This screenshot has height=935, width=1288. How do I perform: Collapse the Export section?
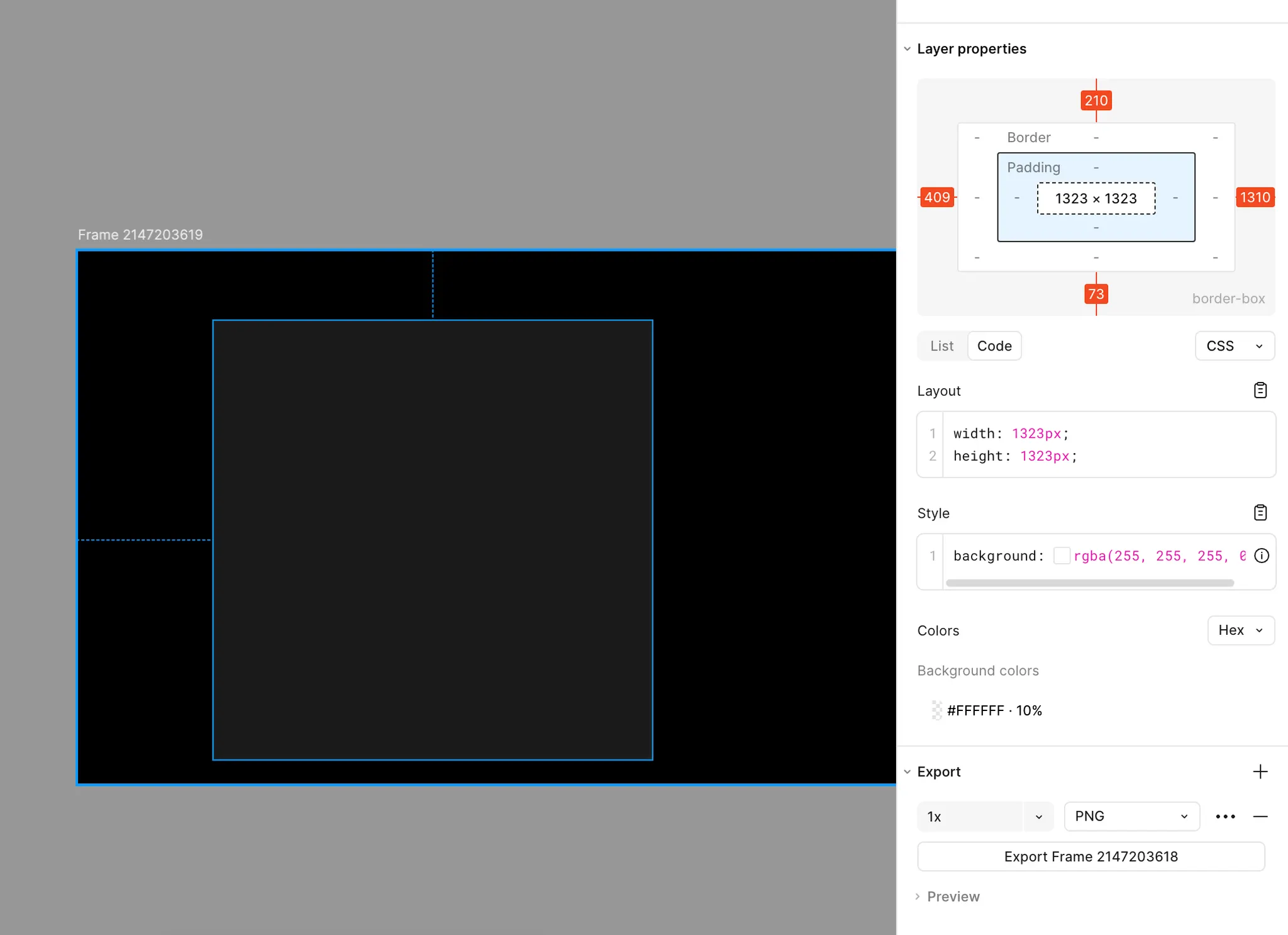pos(907,772)
